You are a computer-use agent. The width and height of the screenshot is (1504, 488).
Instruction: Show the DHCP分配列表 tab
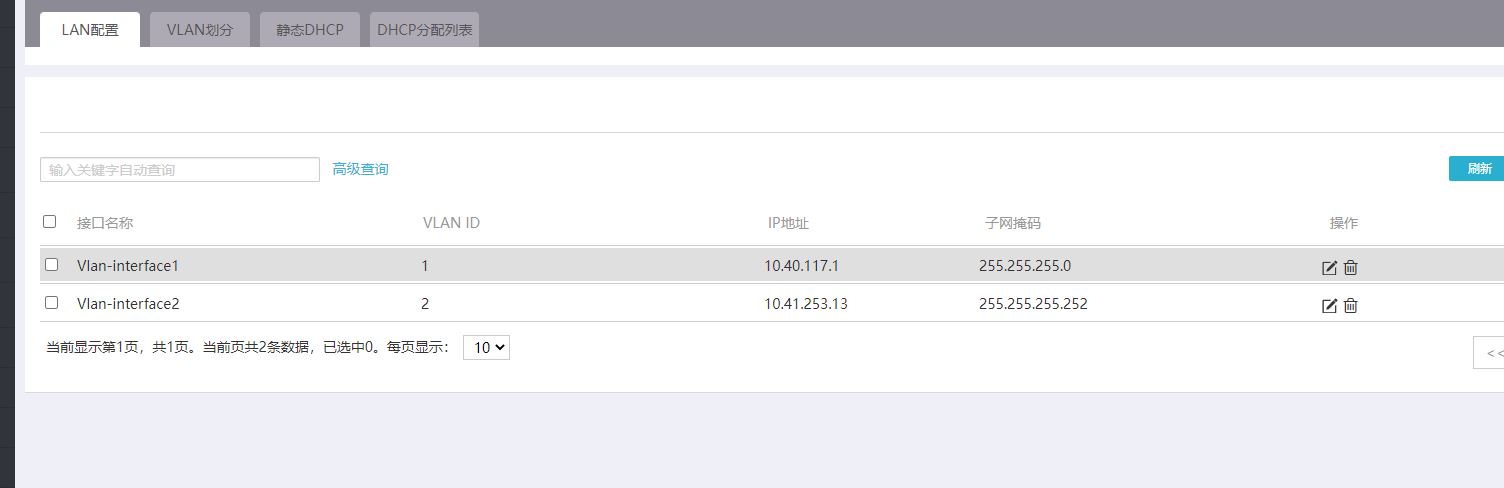(425, 30)
